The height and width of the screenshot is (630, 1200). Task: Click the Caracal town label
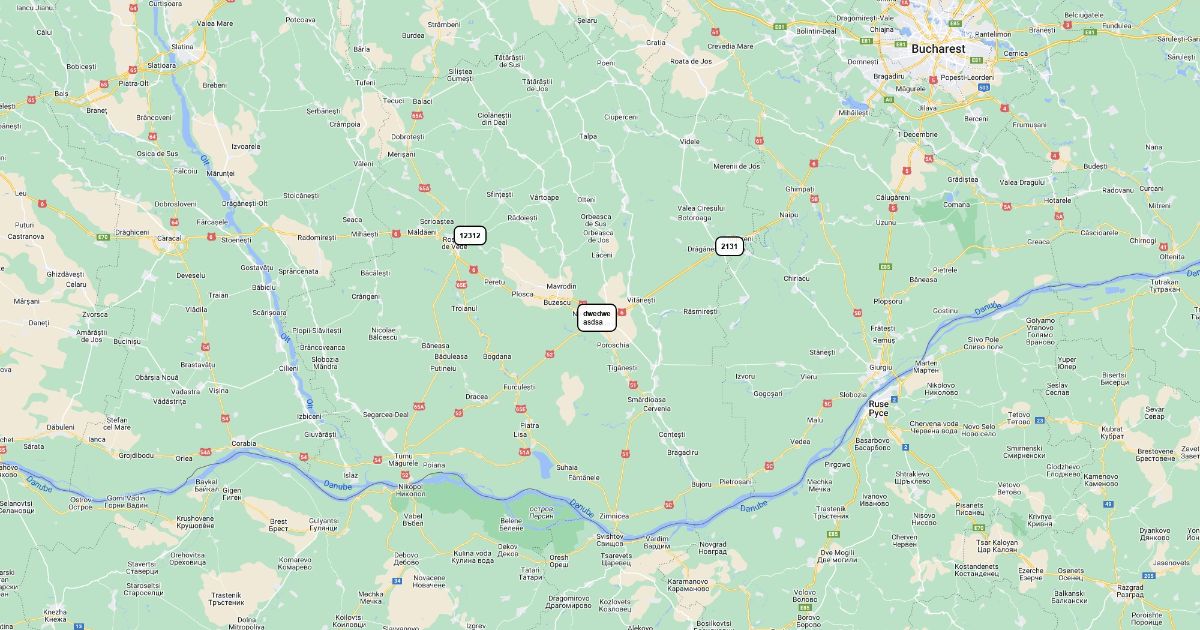pyautogui.click(x=169, y=239)
